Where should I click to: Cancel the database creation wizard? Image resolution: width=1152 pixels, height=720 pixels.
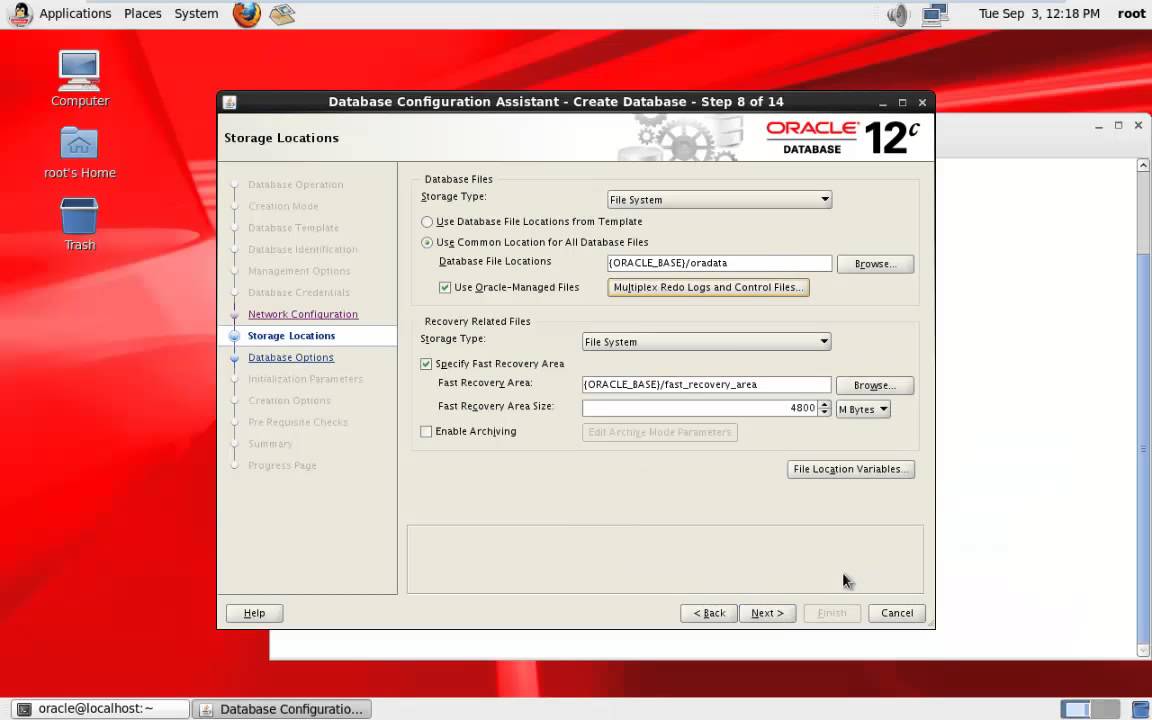pos(897,613)
